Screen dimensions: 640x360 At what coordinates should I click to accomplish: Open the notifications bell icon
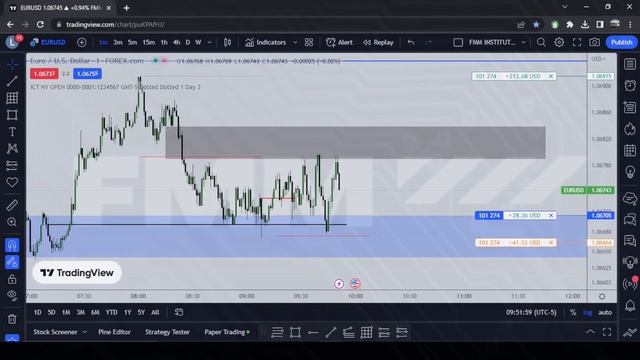[630, 305]
